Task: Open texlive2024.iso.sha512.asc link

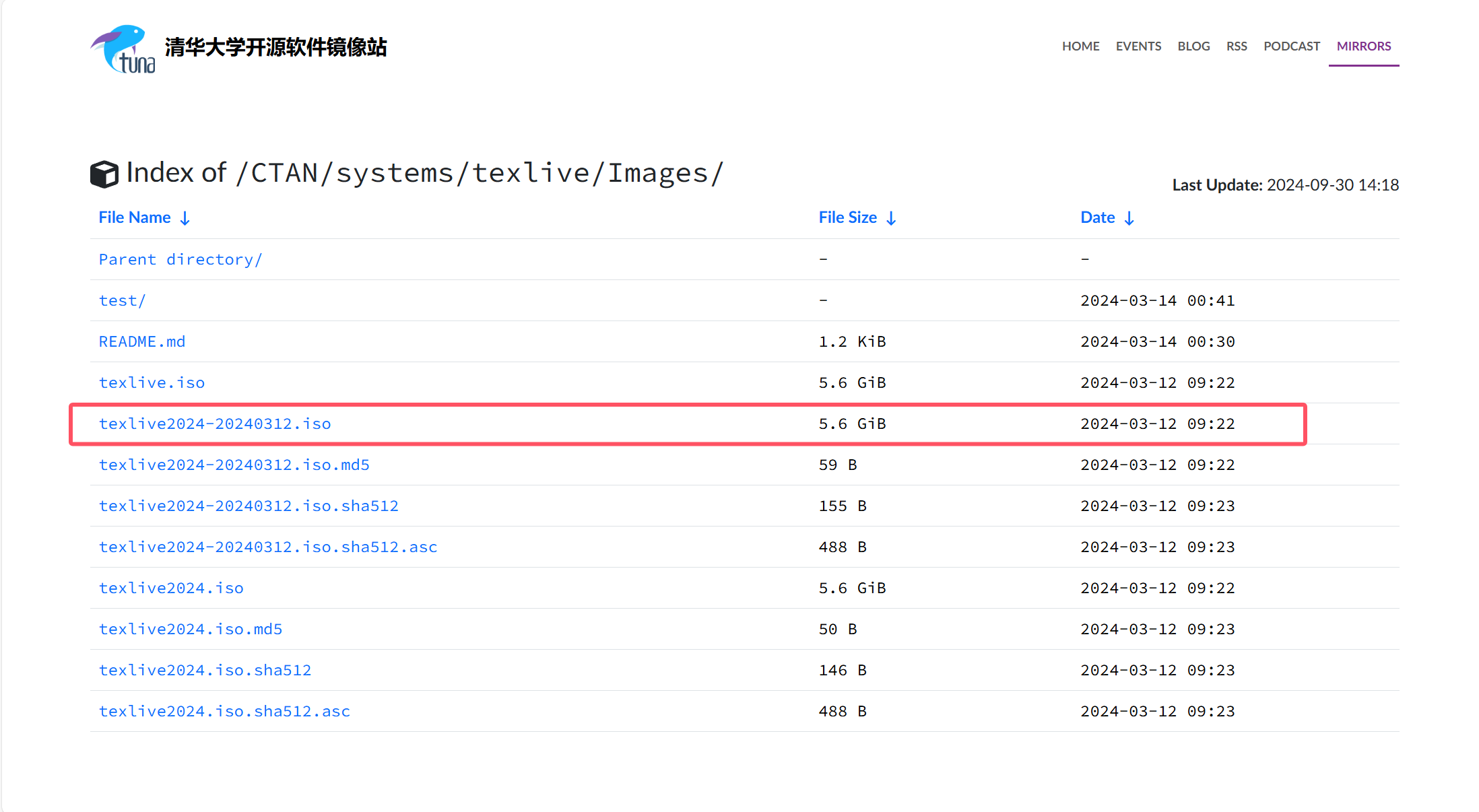Action: pyautogui.click(x=224, y=711)
